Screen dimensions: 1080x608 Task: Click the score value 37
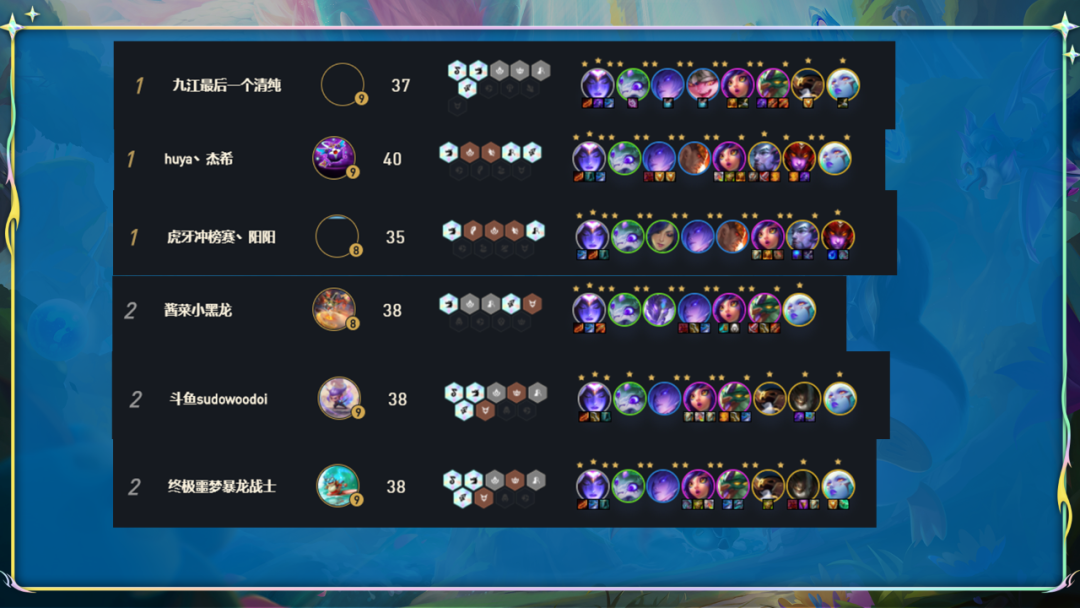(401, 85)
